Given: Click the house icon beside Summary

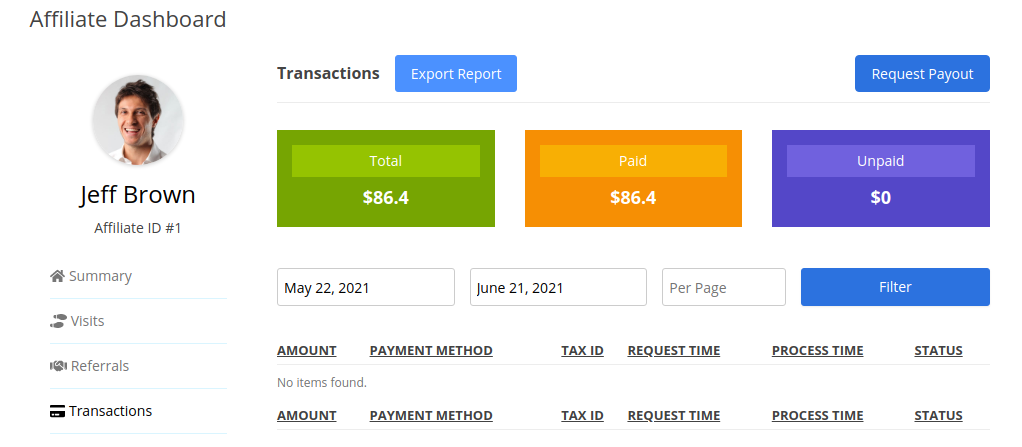Looking at the screenshot, I should click(57, 276).
